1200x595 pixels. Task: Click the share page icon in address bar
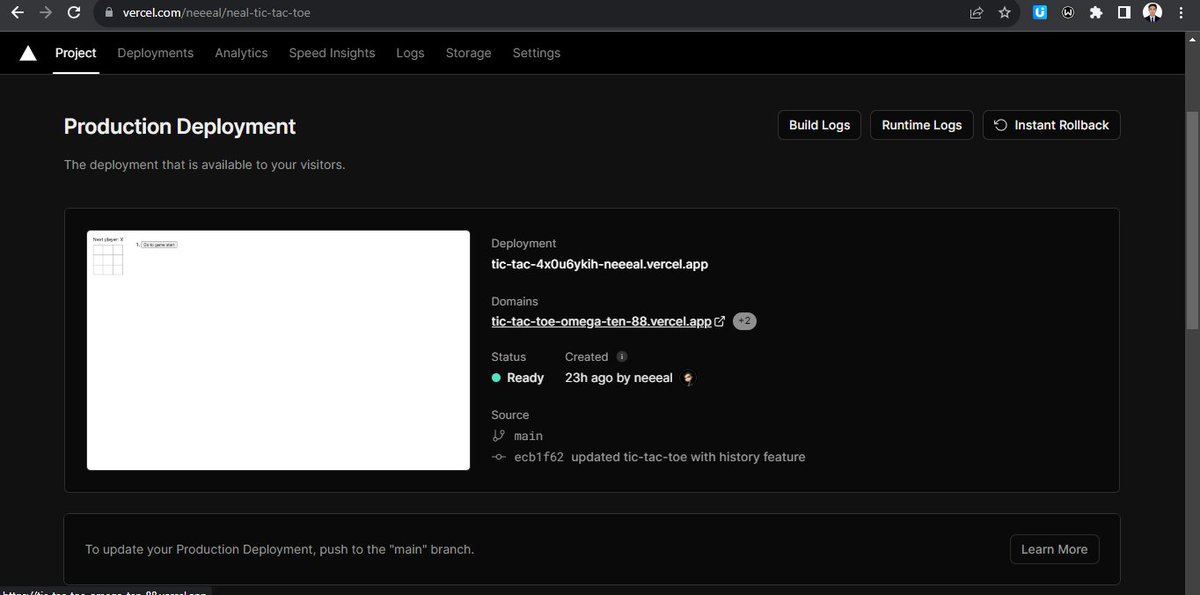(976, 13)
